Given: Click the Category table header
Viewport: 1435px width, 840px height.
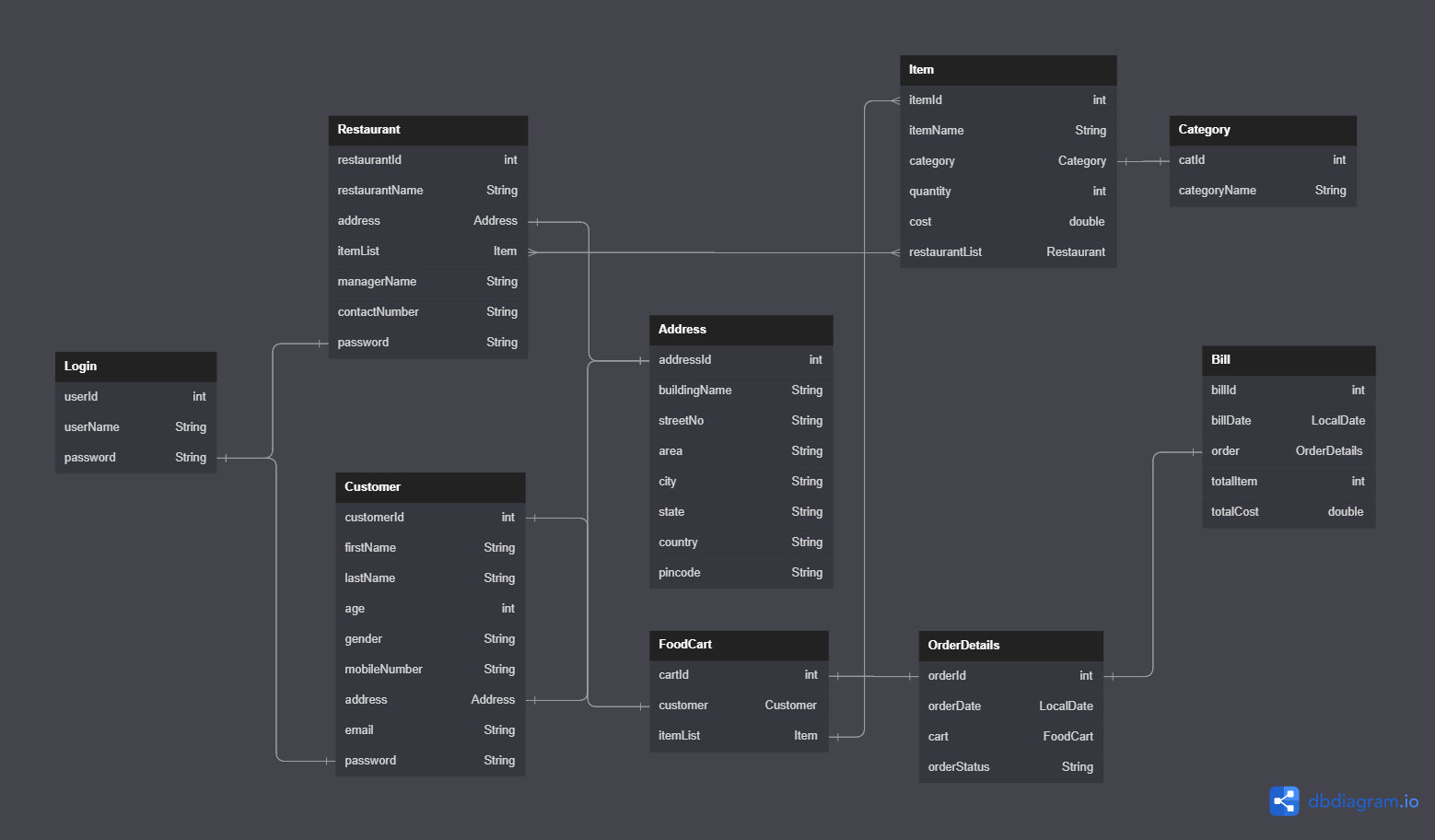Looking at the screenshot, I should point(1262,130).
